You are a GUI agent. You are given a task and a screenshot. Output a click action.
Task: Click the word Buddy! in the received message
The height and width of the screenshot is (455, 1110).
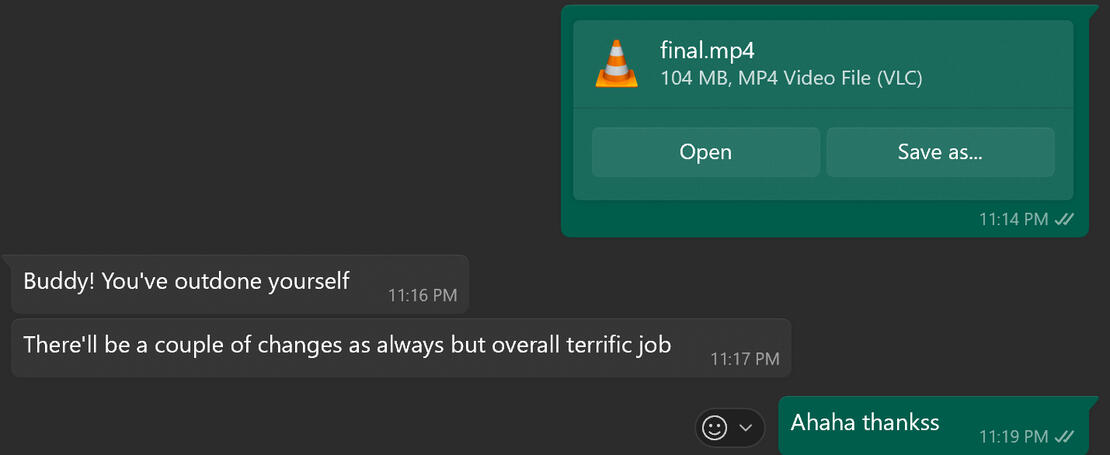(x=59, y=281)
